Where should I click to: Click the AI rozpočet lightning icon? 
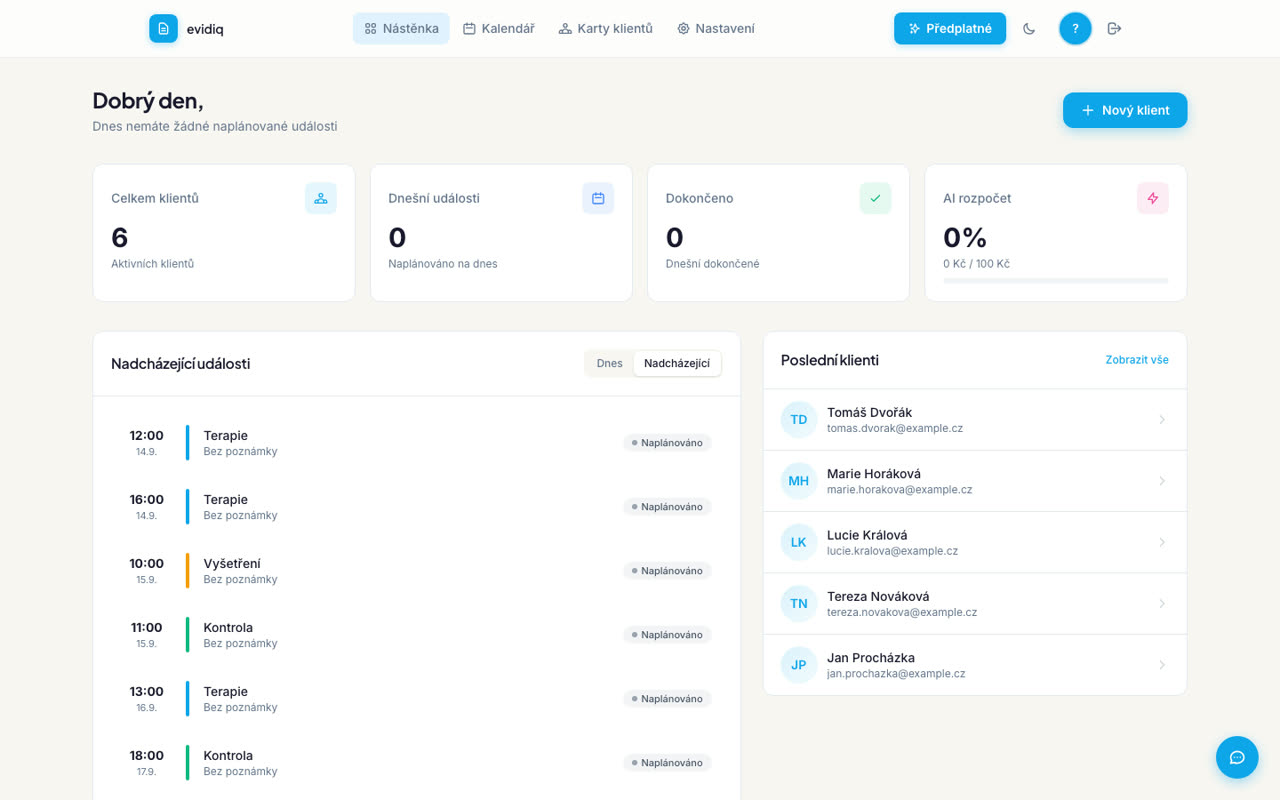pos(1153,198)
